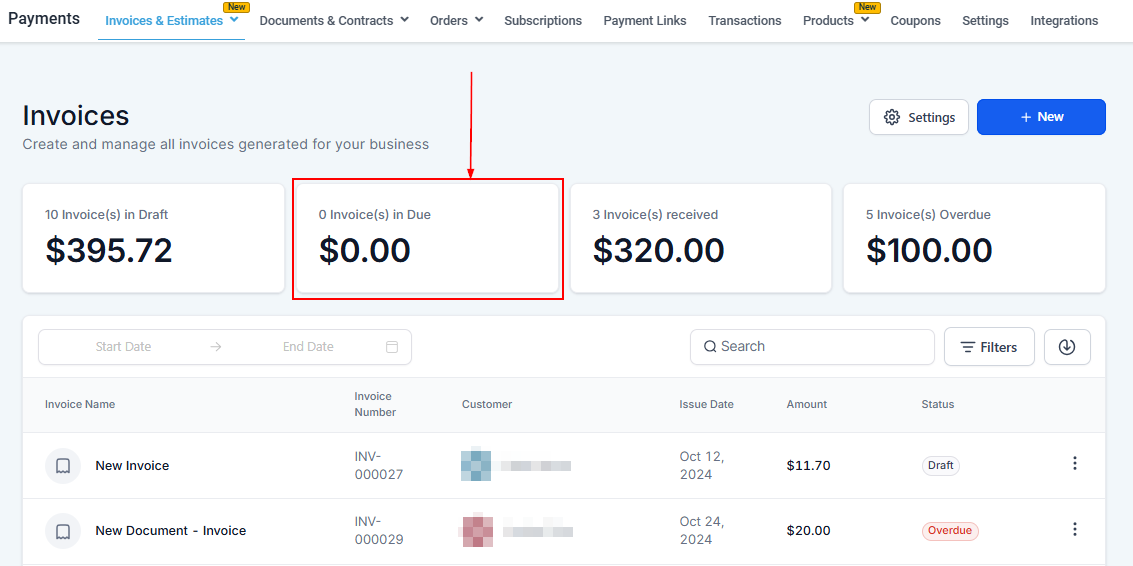The height and width of the screenshot is (566, 1133).
Task: Click customer avatar in INV-000029 row
Action: point(476,530)
